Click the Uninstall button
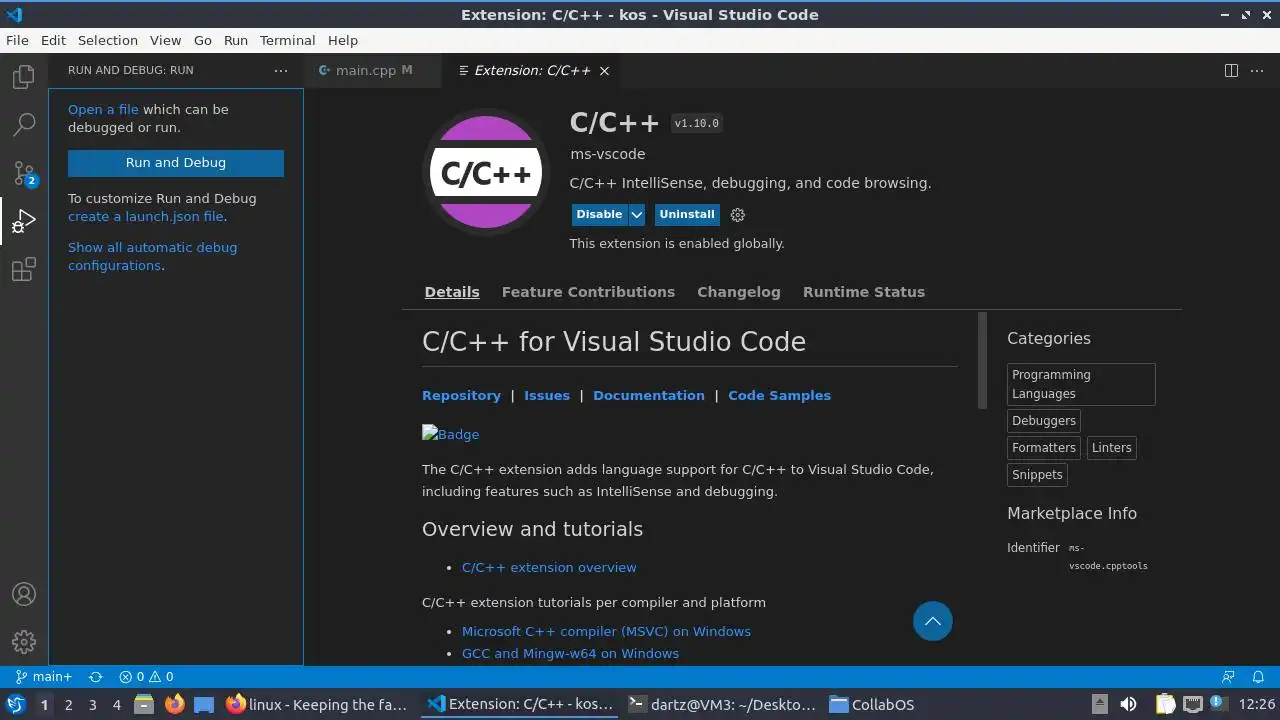This screenshot has width=1280, height=720. pos(687,214)
